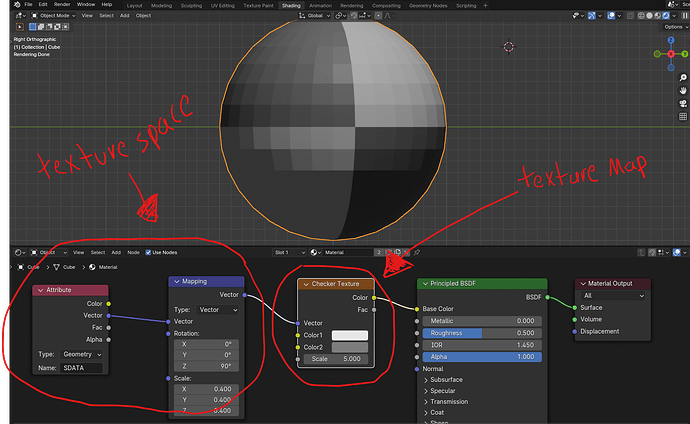Collapse the Principled BSDF node

[425, 284]
